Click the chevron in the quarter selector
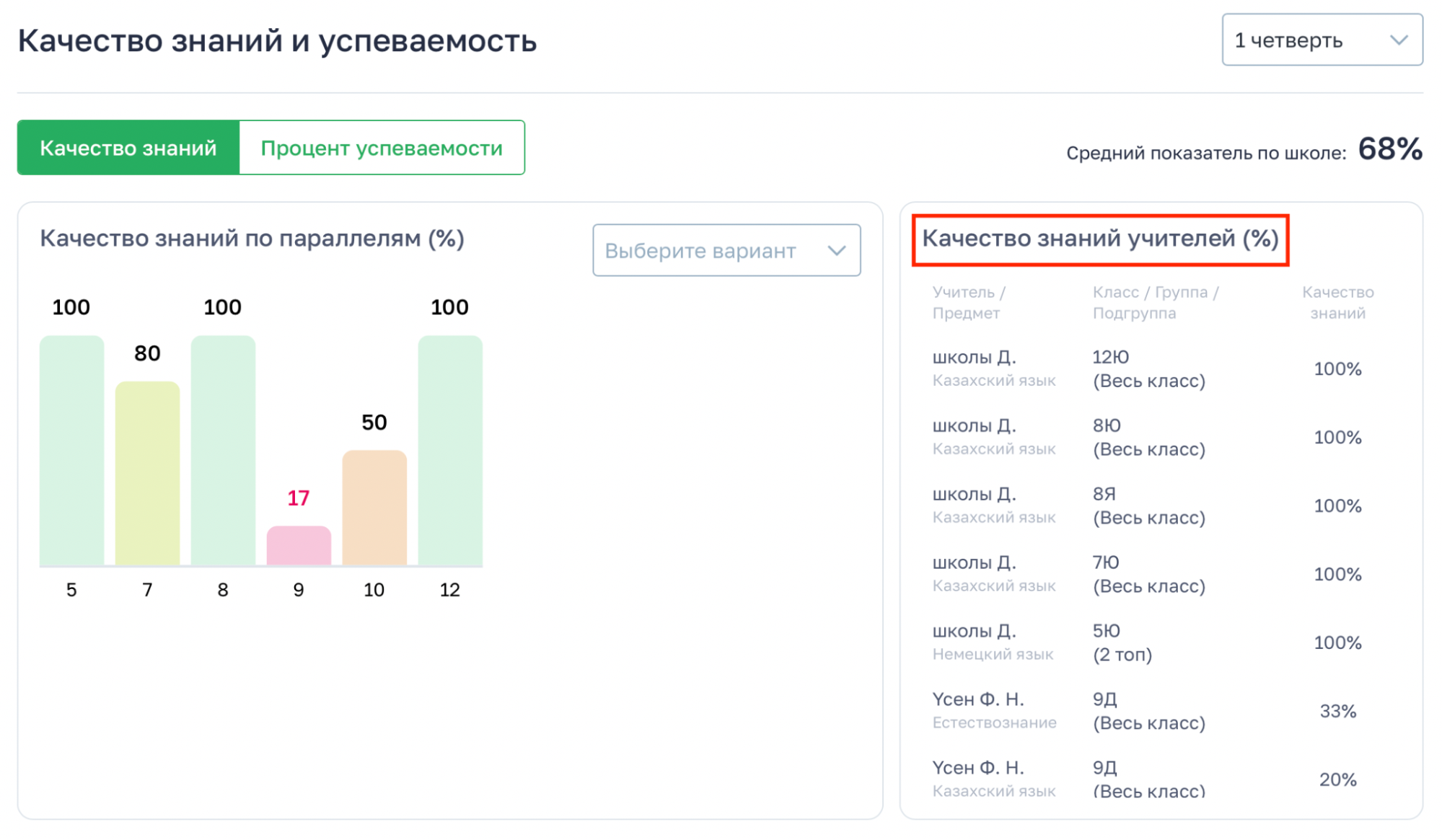The image size is (1442, 840). pyautogui.click(x=1399, y=40)
